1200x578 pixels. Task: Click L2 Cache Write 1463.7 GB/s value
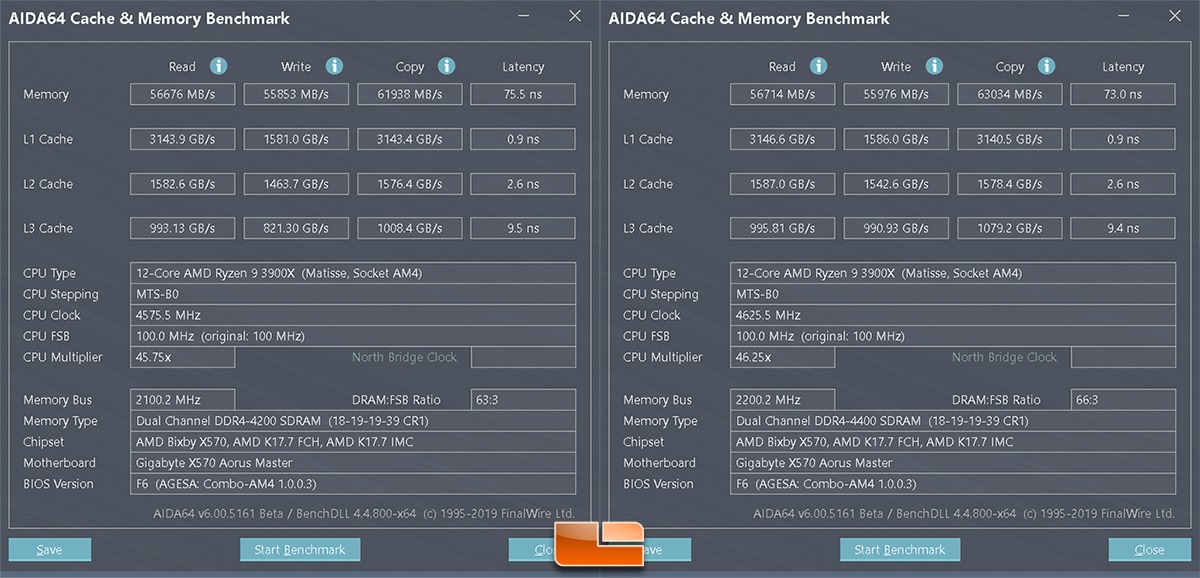click(297, 184)
